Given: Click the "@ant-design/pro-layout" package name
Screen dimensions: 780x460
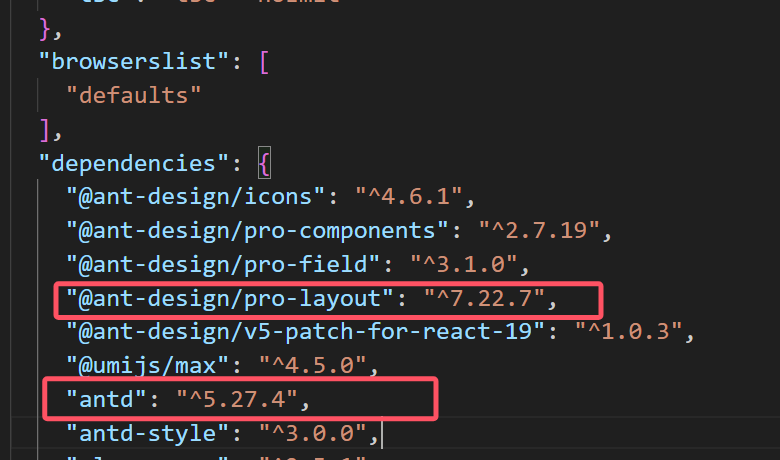Looking at the screenshot, I should [230, 298].
